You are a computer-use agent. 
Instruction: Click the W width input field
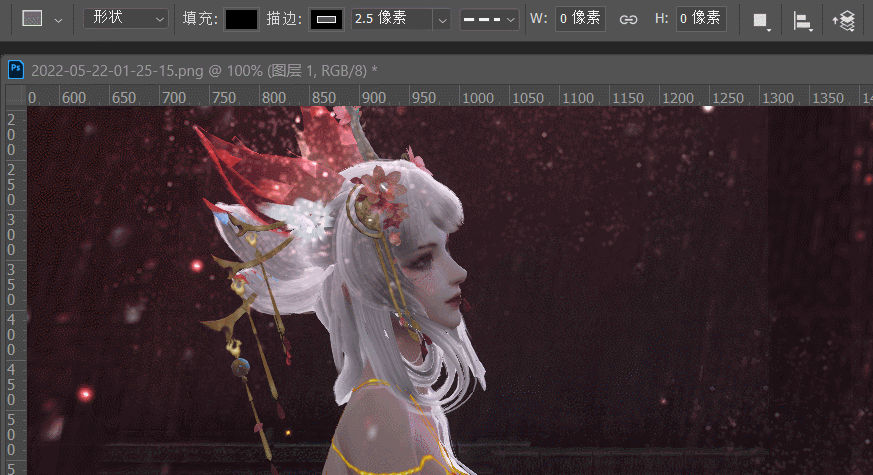click(x=580, y=19)
